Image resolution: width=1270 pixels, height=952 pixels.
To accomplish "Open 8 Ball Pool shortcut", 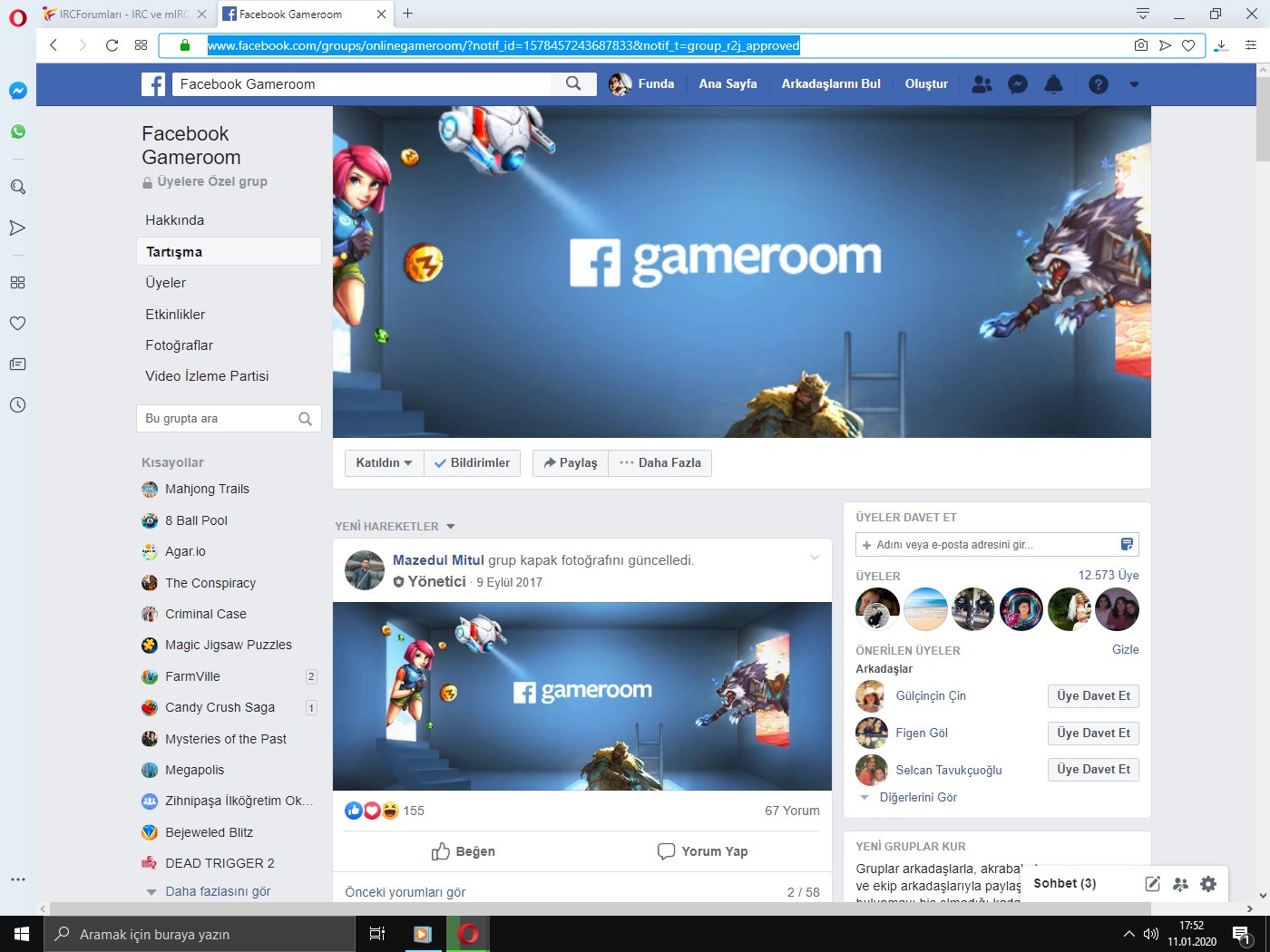I will coord(196,520).
